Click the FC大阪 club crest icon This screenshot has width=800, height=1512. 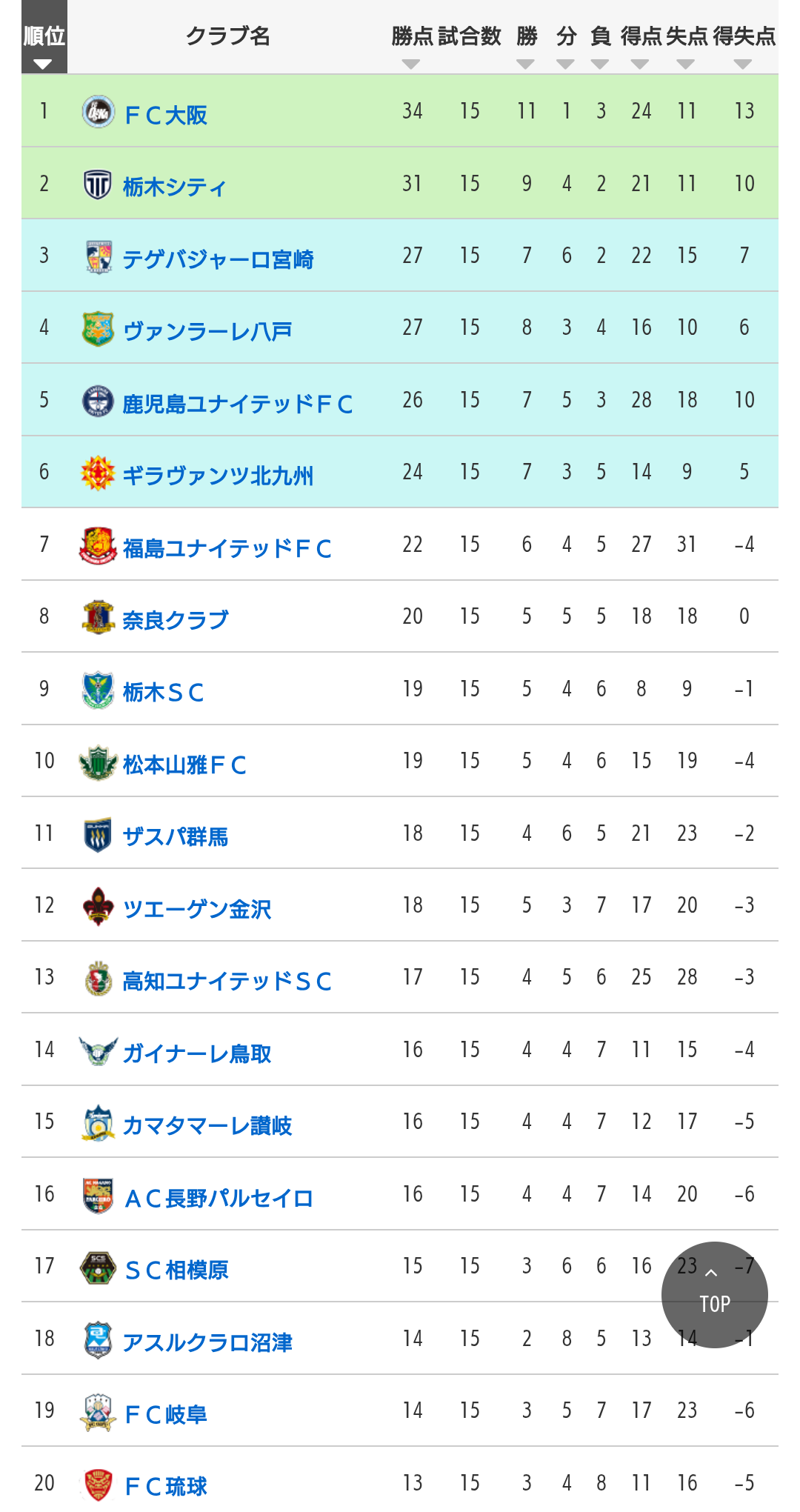(98, 112)
